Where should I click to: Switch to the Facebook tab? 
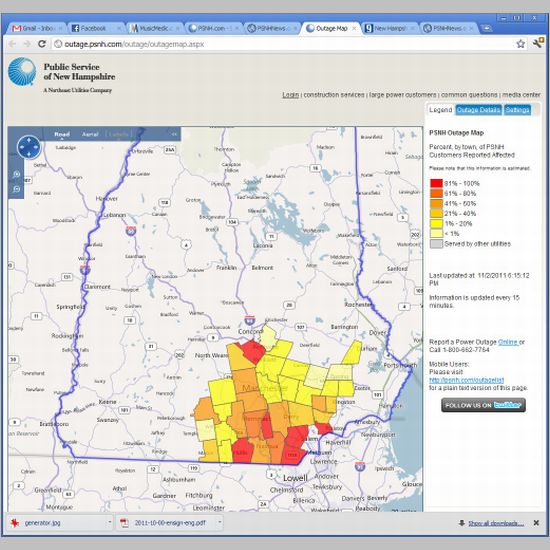click(x=95, y=28)
